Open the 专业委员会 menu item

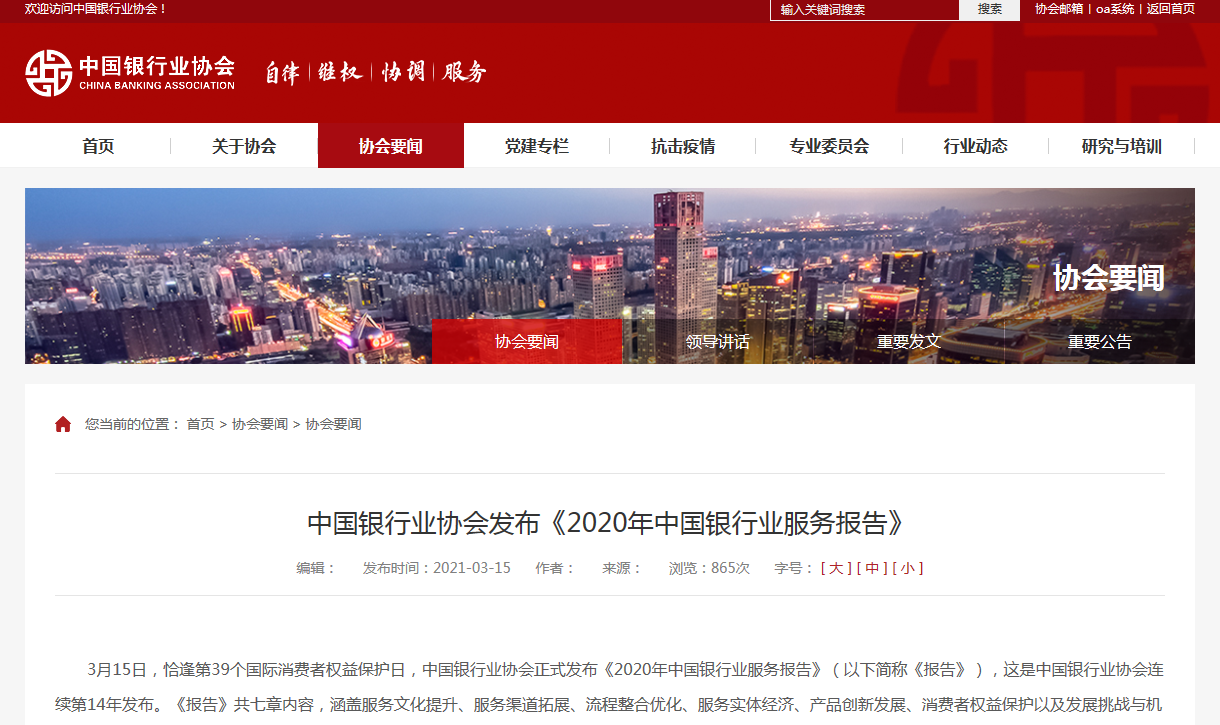tap(829, 146)
